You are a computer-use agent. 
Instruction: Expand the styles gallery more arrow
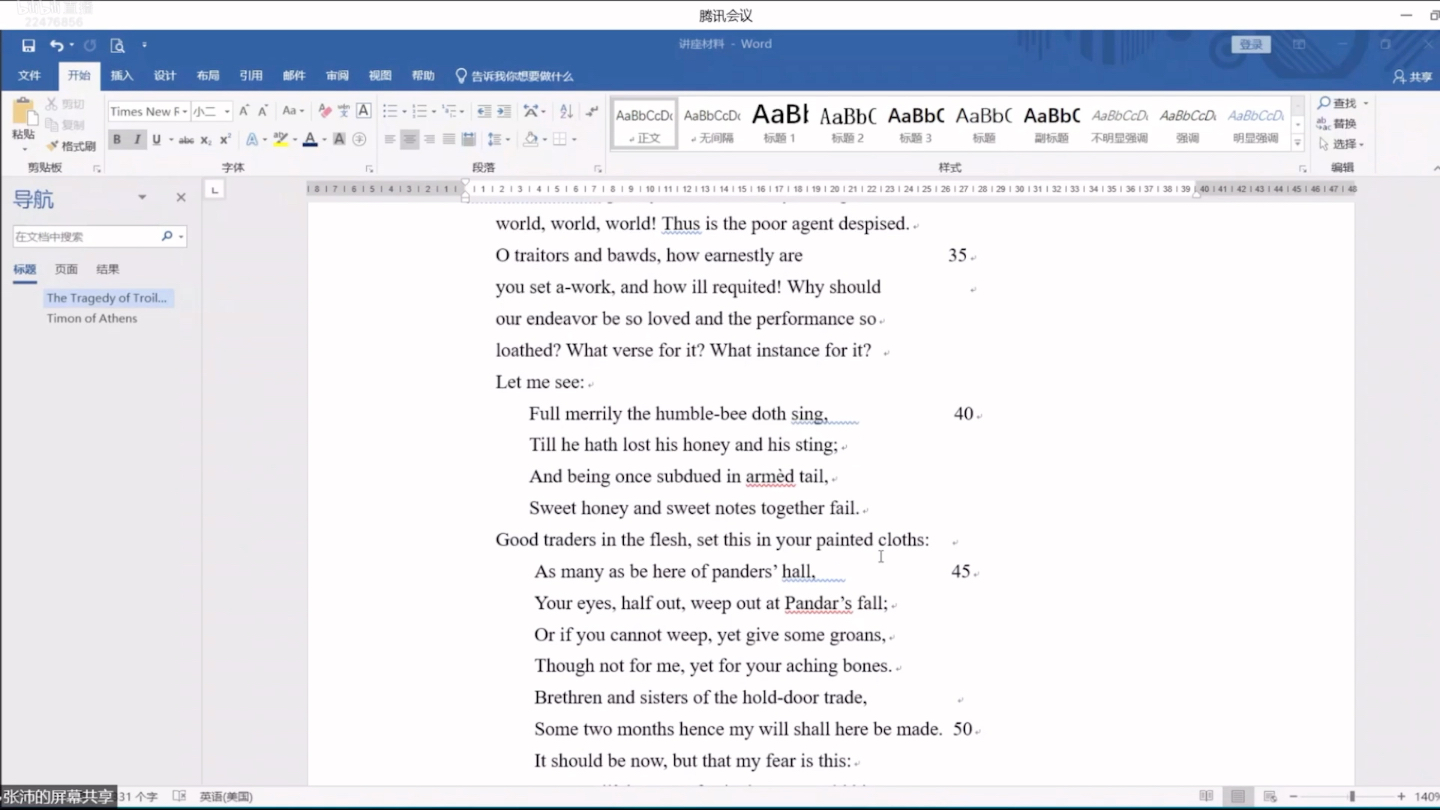[1297, 143]
